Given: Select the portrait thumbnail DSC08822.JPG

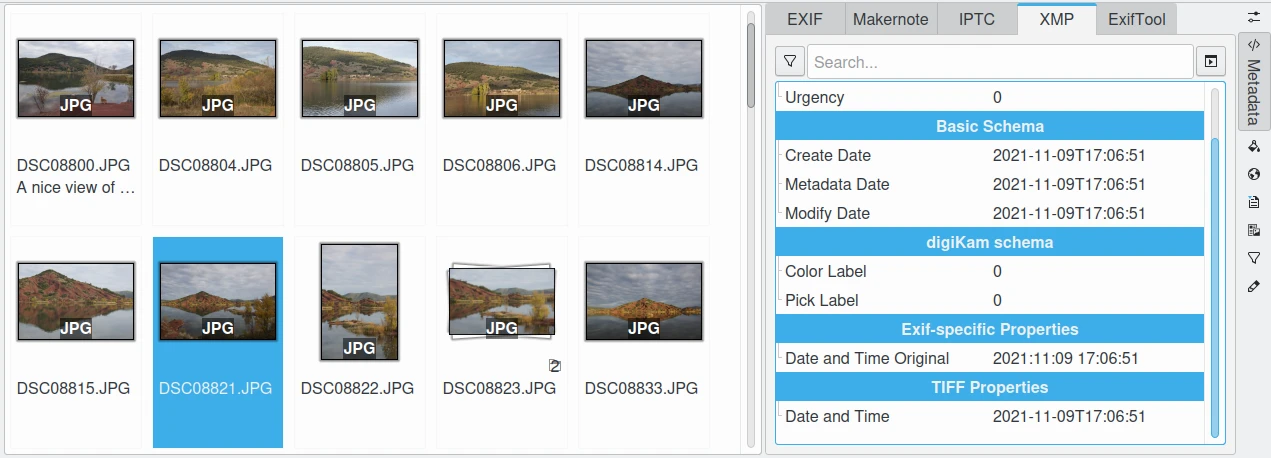Looking at the screenshot, I should 359,301.
